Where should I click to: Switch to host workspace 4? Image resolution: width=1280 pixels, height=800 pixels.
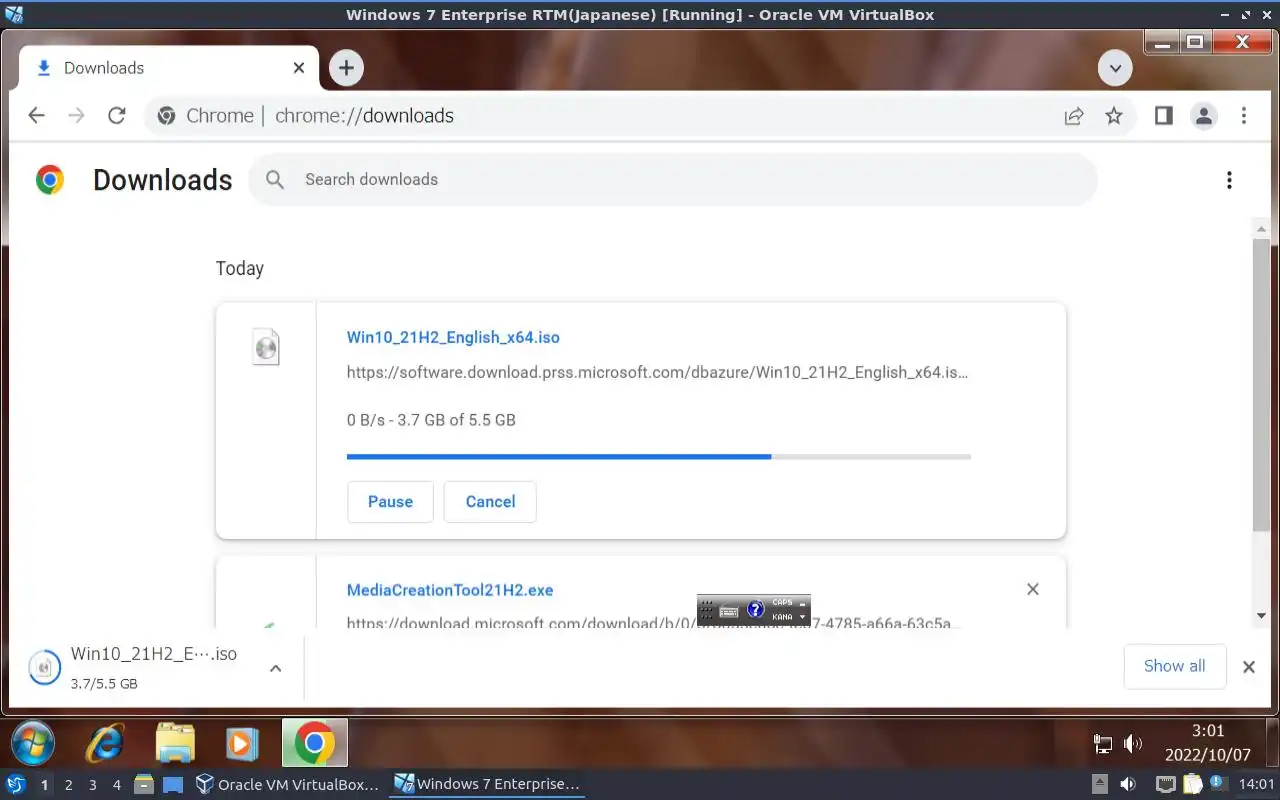(117, 785)
